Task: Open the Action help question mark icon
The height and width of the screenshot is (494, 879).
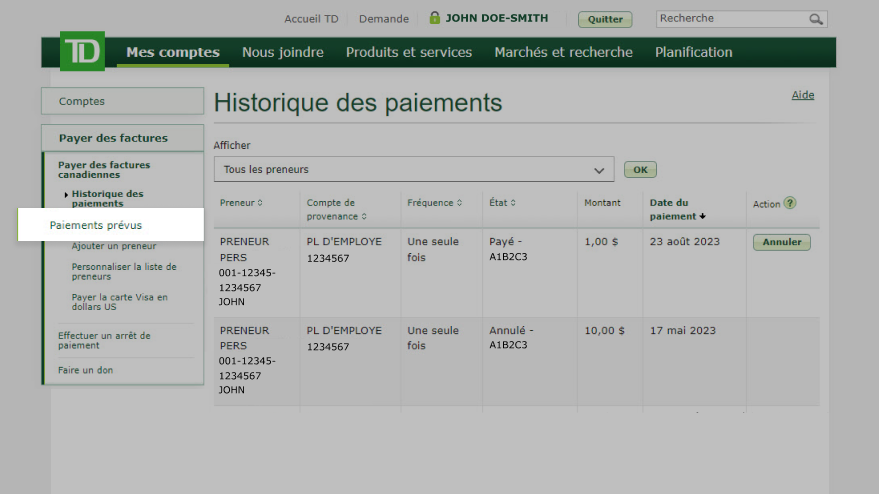Action: [790, 203]
